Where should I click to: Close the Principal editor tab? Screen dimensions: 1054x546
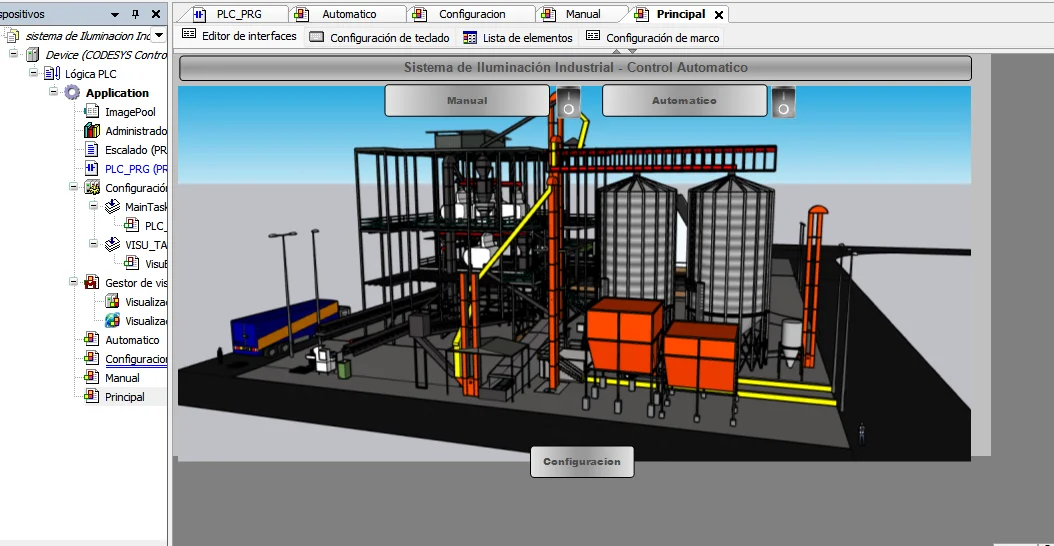tap(719, 15)
